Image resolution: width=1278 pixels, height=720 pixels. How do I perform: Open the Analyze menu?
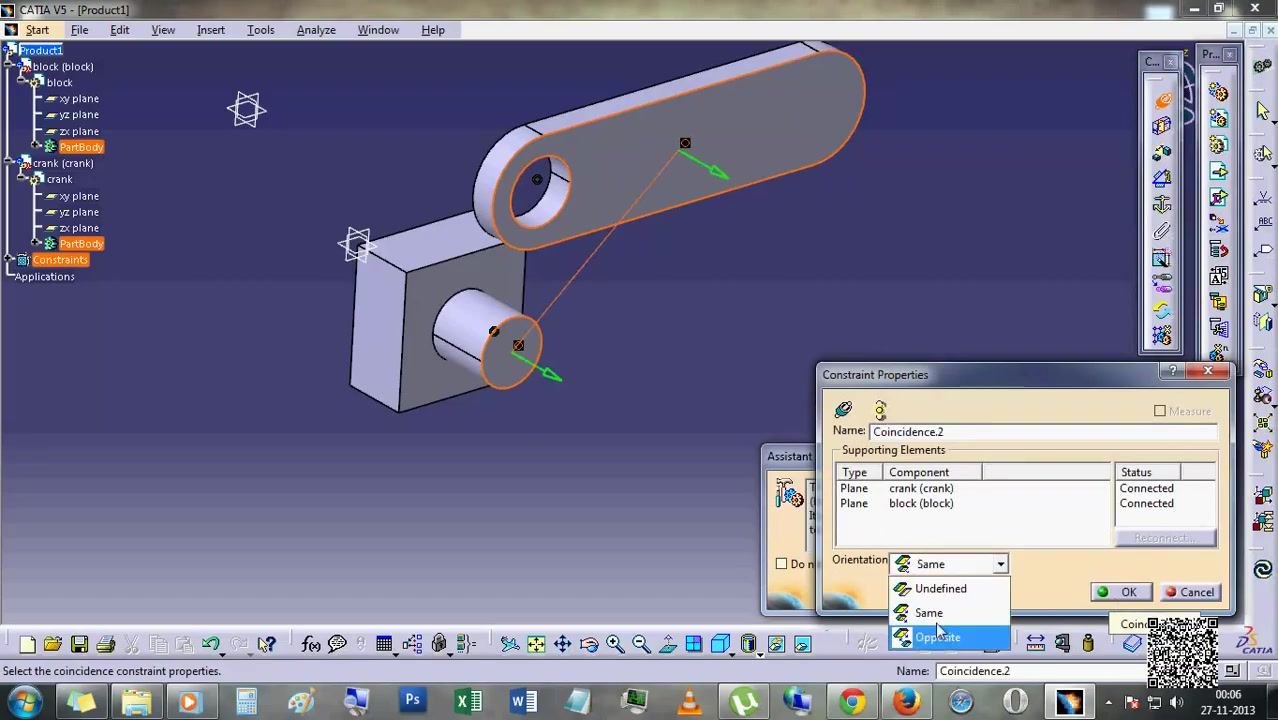click(x=316, y=30)
